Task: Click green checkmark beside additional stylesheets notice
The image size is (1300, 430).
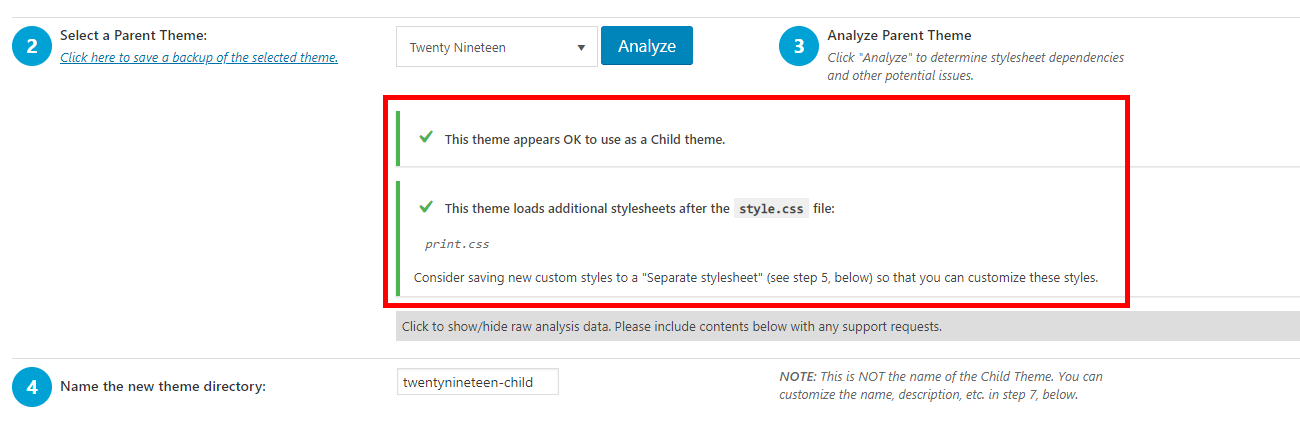Action: [x=426, y=207]
